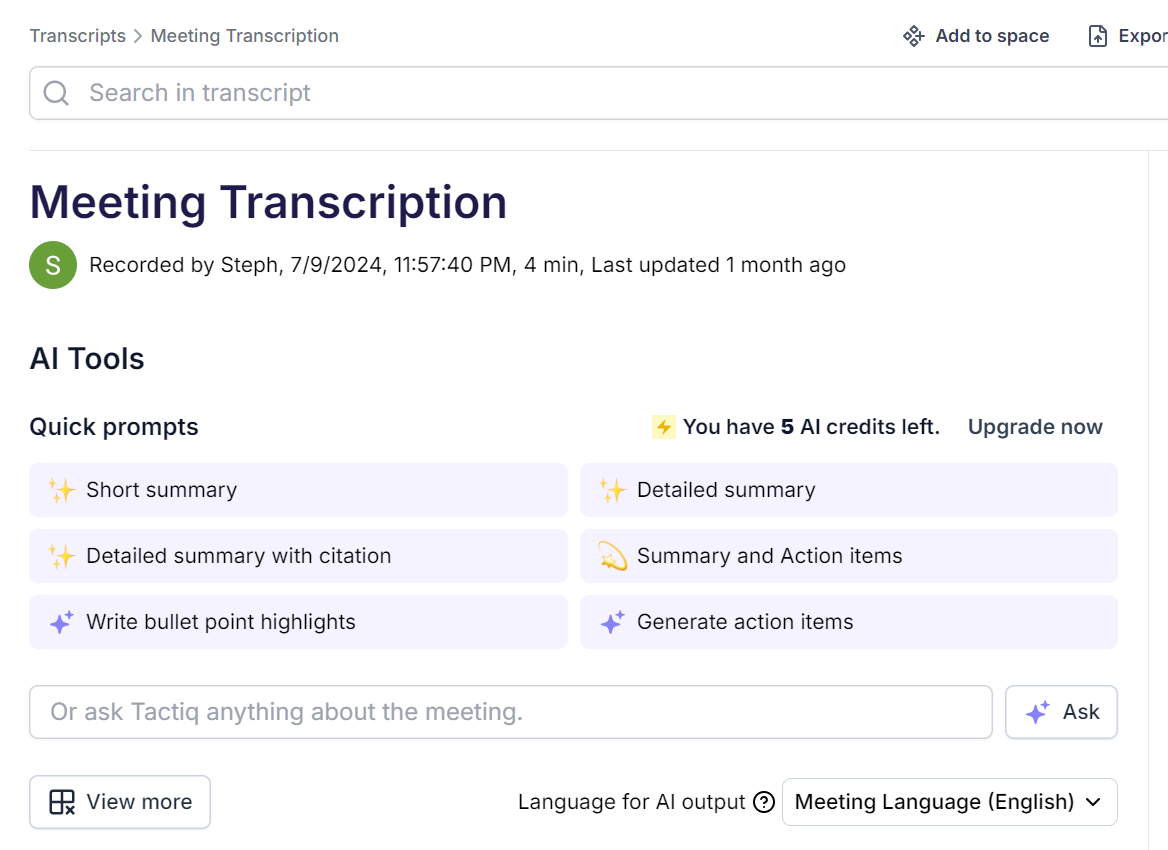Focus the Search in transcript field
This screenshot has height=850, width=1168.
coord(598,93)
